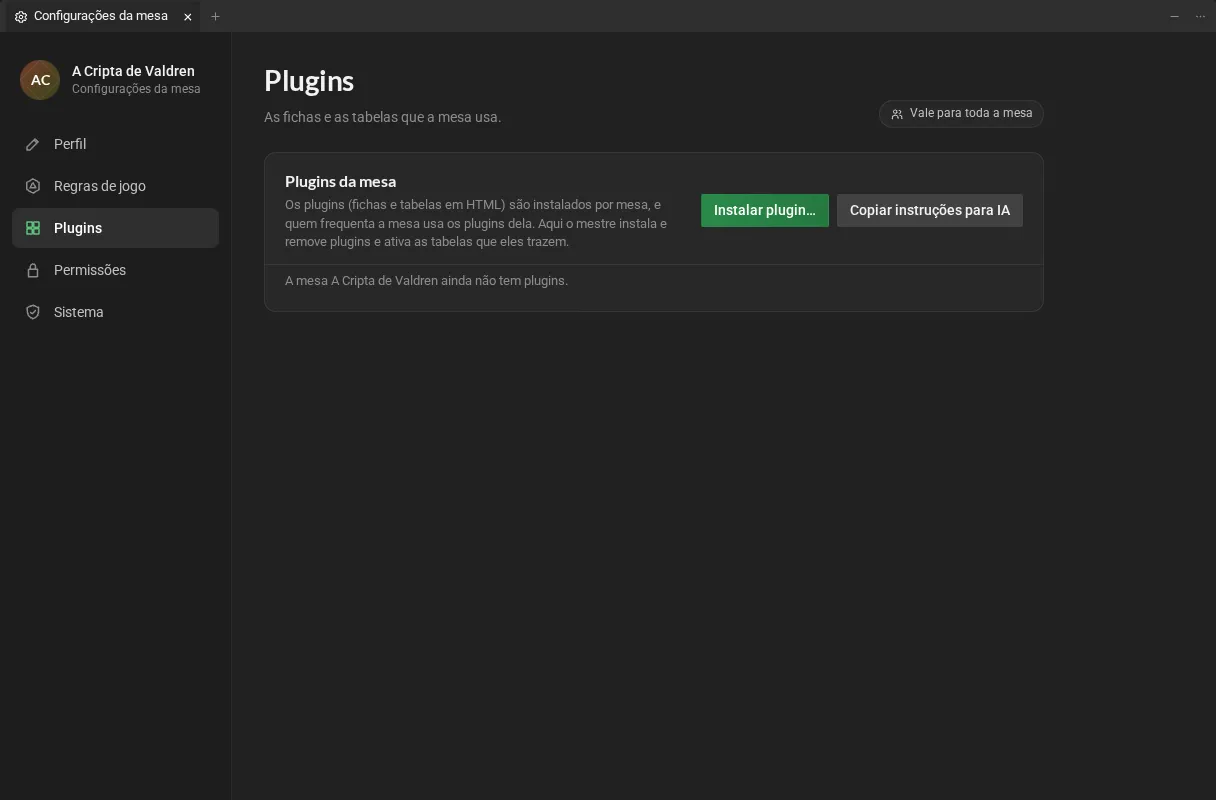Click the green Plugins grid icon
Image resolution: width=1216 pixels, height=800 pixels.
33,228
